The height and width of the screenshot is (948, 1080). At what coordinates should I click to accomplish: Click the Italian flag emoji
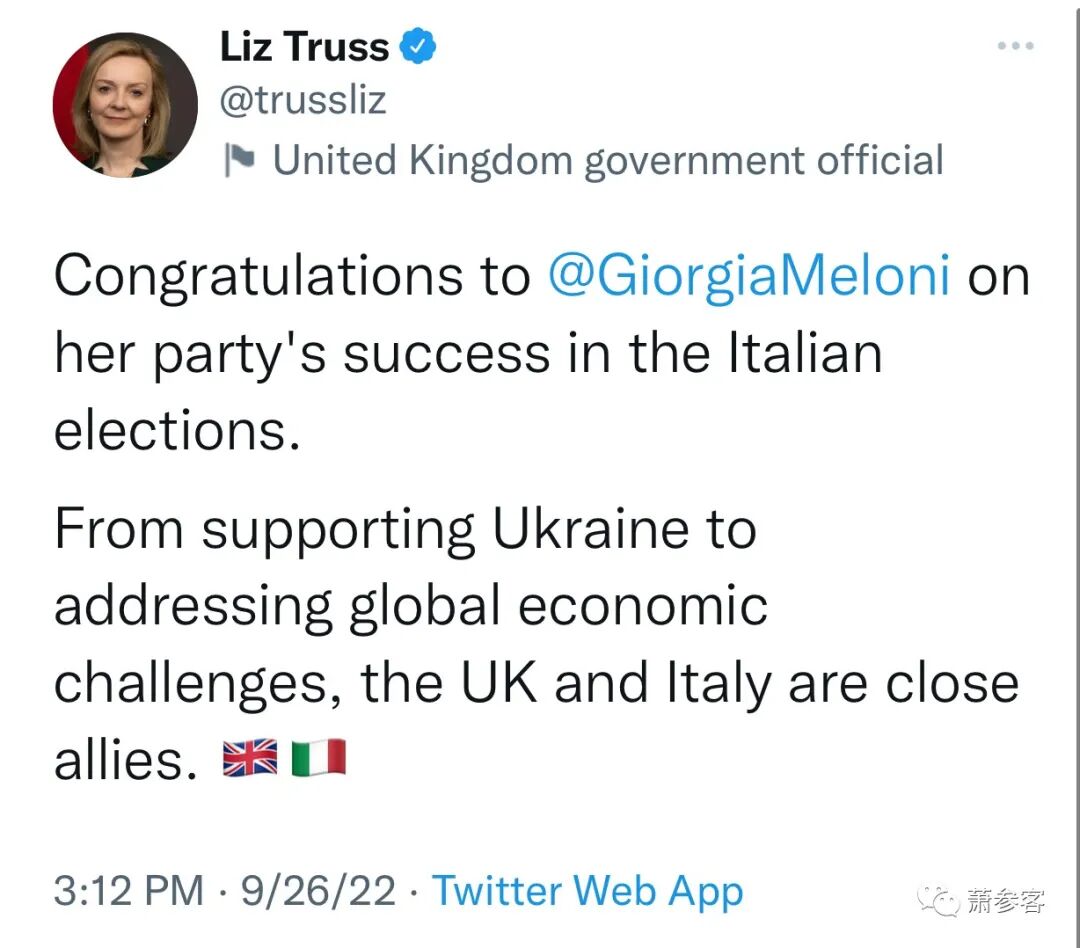pyautogui.click(x=319, y=759)
